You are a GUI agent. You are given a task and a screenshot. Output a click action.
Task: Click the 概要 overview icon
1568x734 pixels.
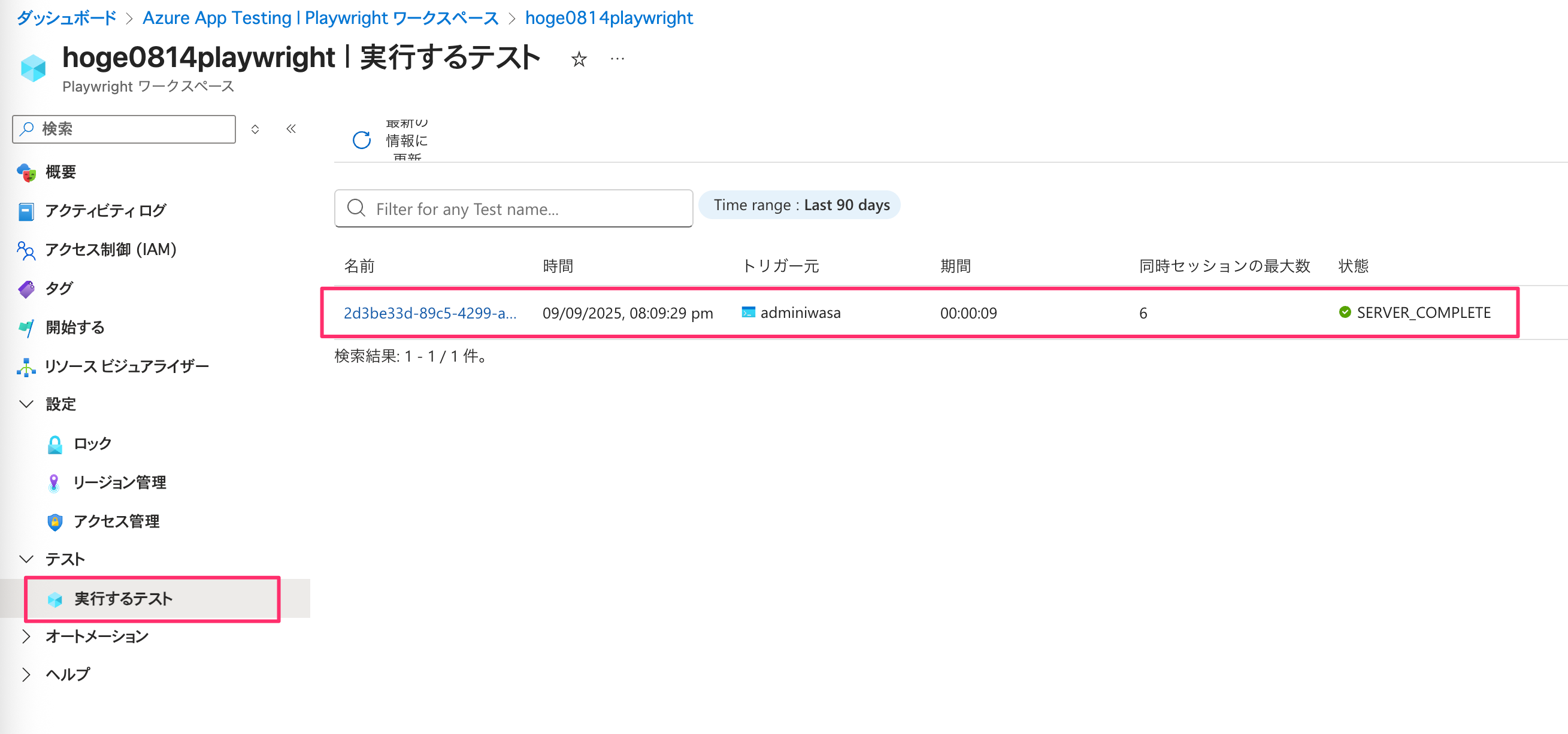pos(26,172)
